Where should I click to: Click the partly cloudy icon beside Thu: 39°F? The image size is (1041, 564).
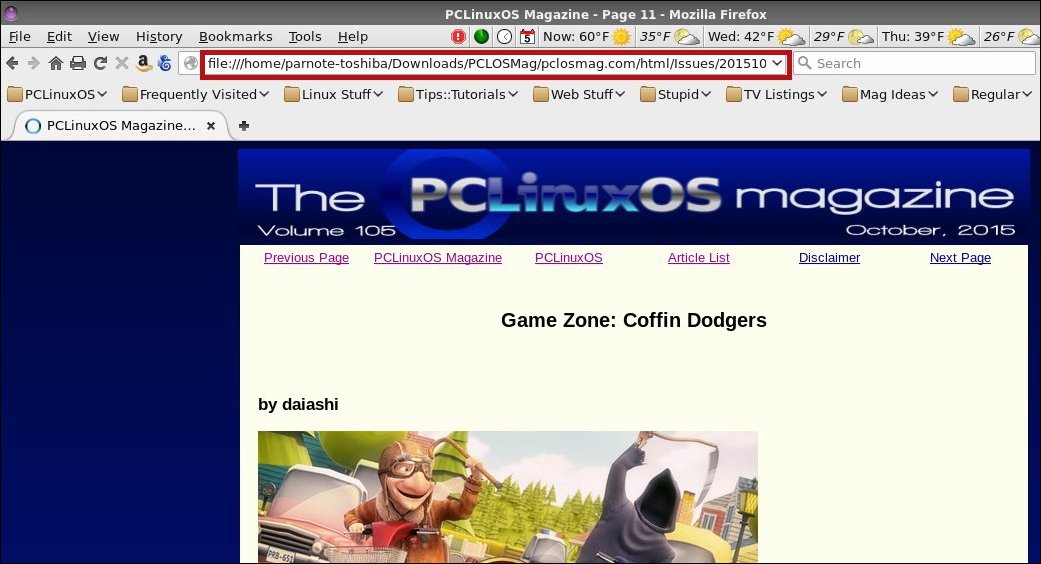click(961, 36)
